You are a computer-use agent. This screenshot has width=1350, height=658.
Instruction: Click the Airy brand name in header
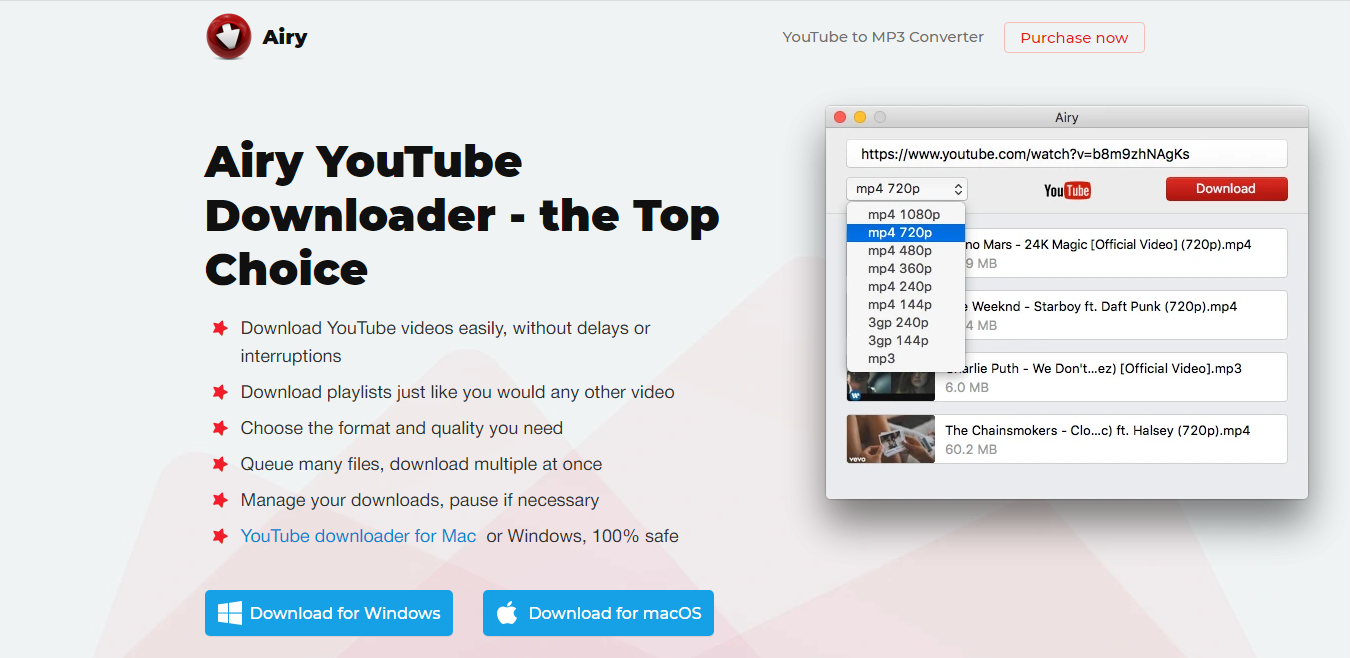(285, 38)
